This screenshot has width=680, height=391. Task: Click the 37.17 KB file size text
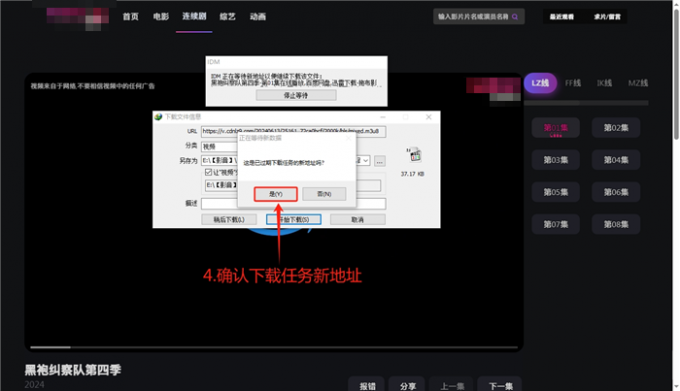tap(412, 174)
